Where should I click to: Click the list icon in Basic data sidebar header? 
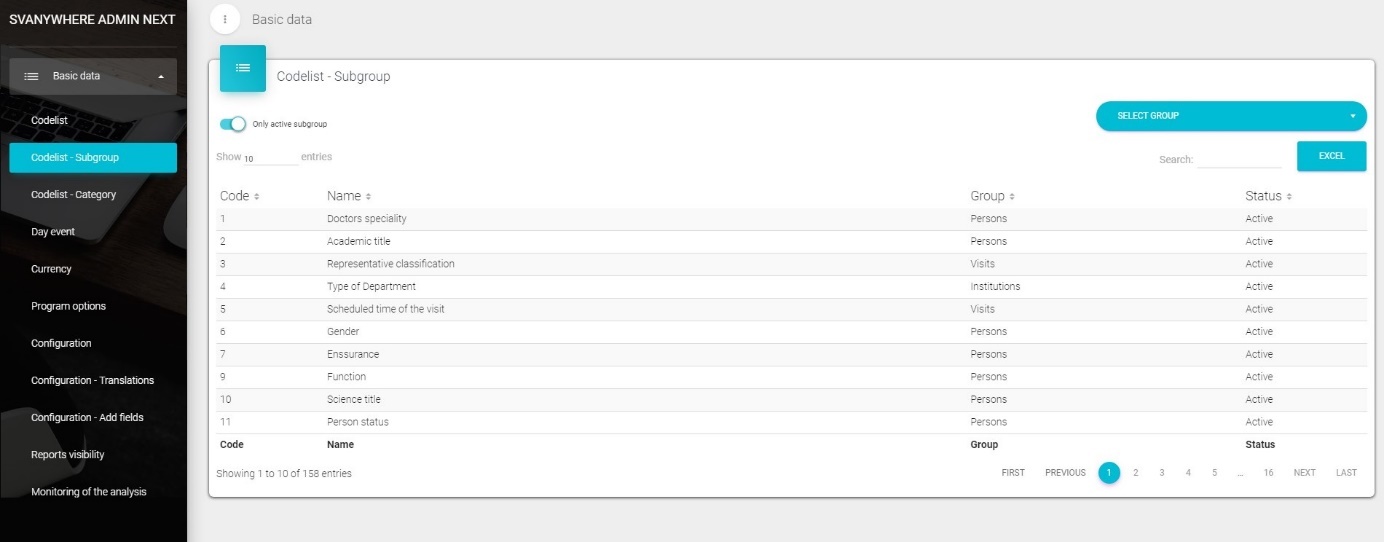[x=31, y=76]
